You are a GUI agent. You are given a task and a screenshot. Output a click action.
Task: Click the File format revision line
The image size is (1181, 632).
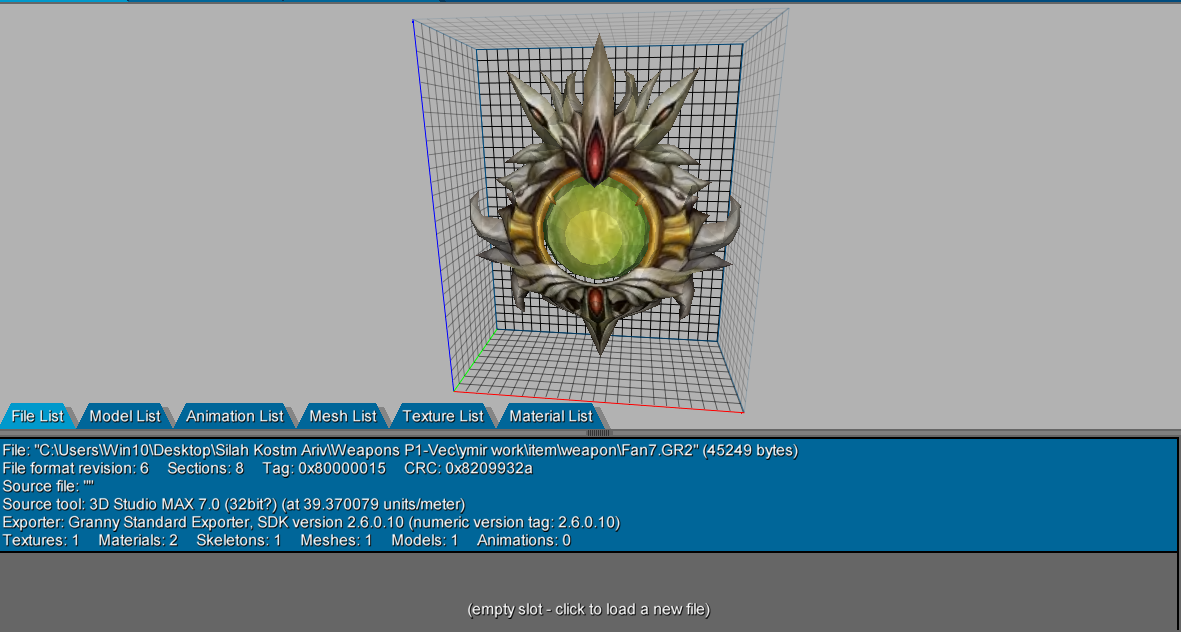267,469
